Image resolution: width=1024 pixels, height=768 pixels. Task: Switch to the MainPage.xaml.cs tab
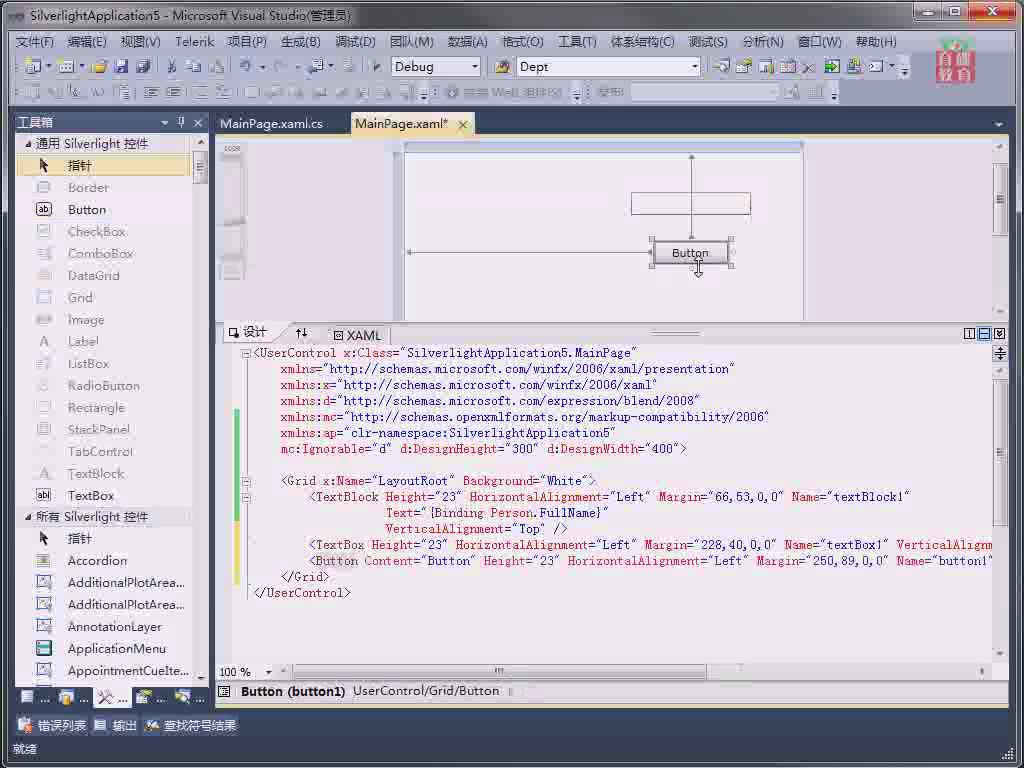point(271,123)
